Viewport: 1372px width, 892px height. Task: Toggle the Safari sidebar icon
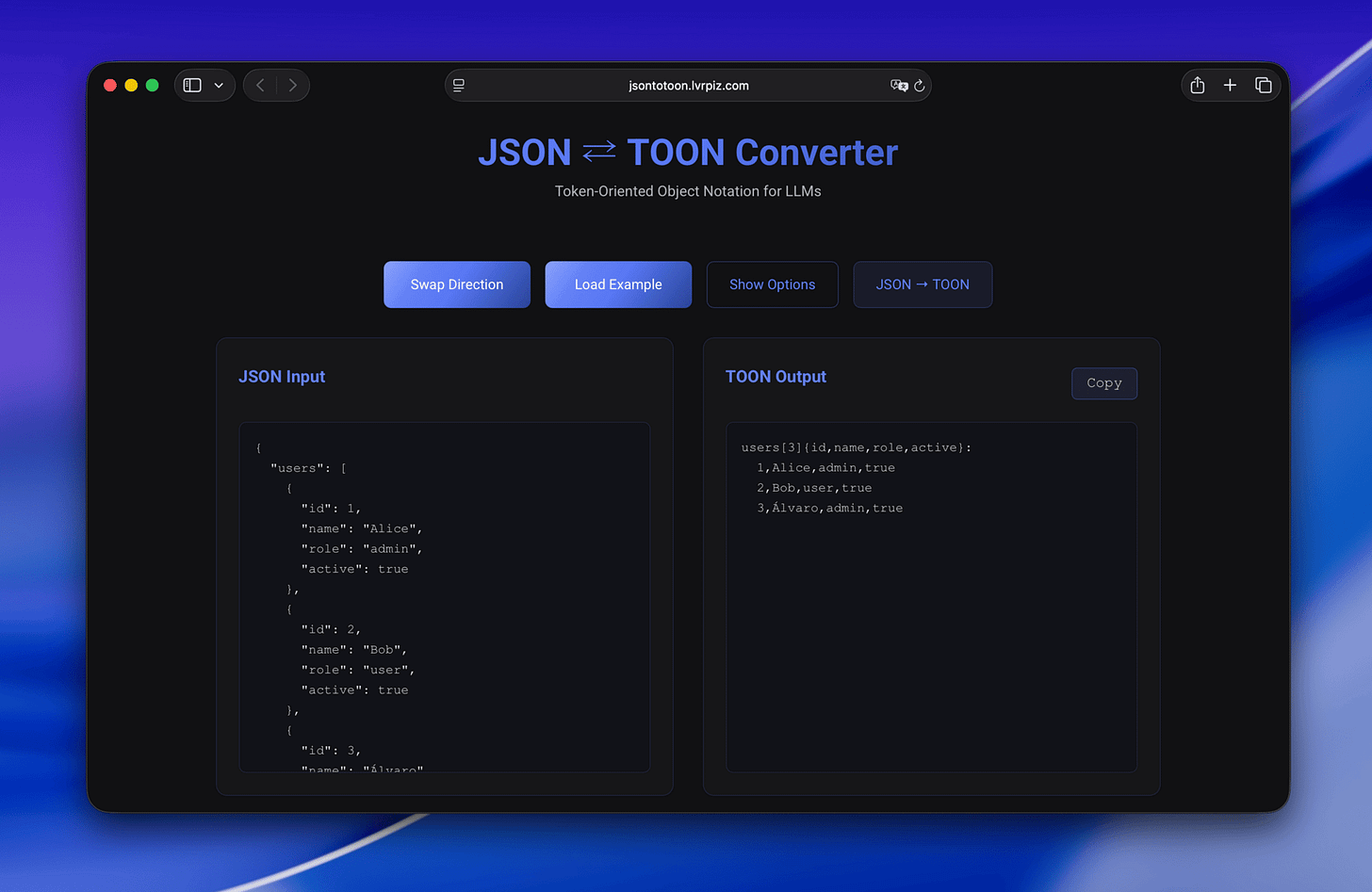192,85
